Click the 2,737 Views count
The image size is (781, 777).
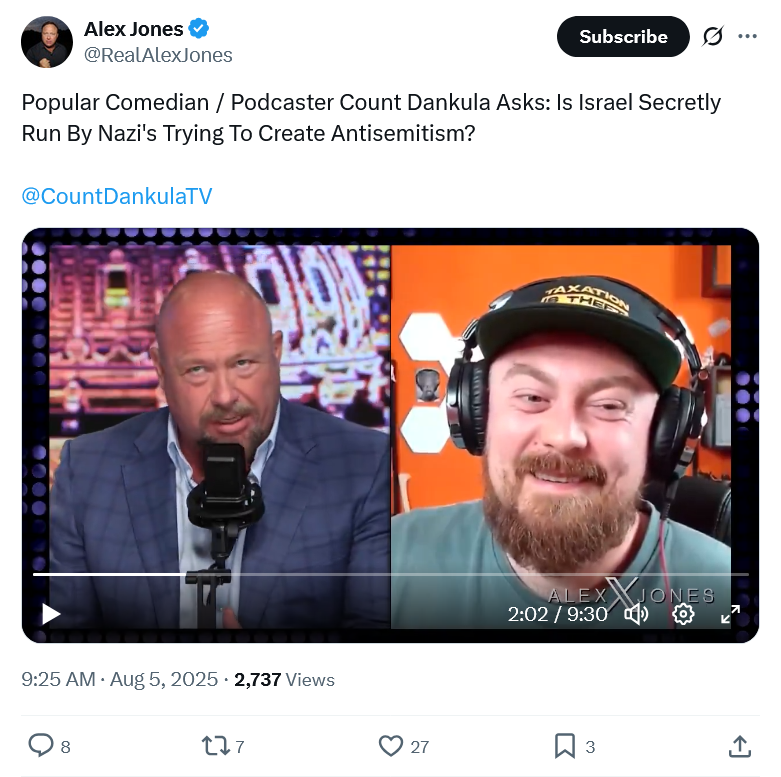[284, 679]
